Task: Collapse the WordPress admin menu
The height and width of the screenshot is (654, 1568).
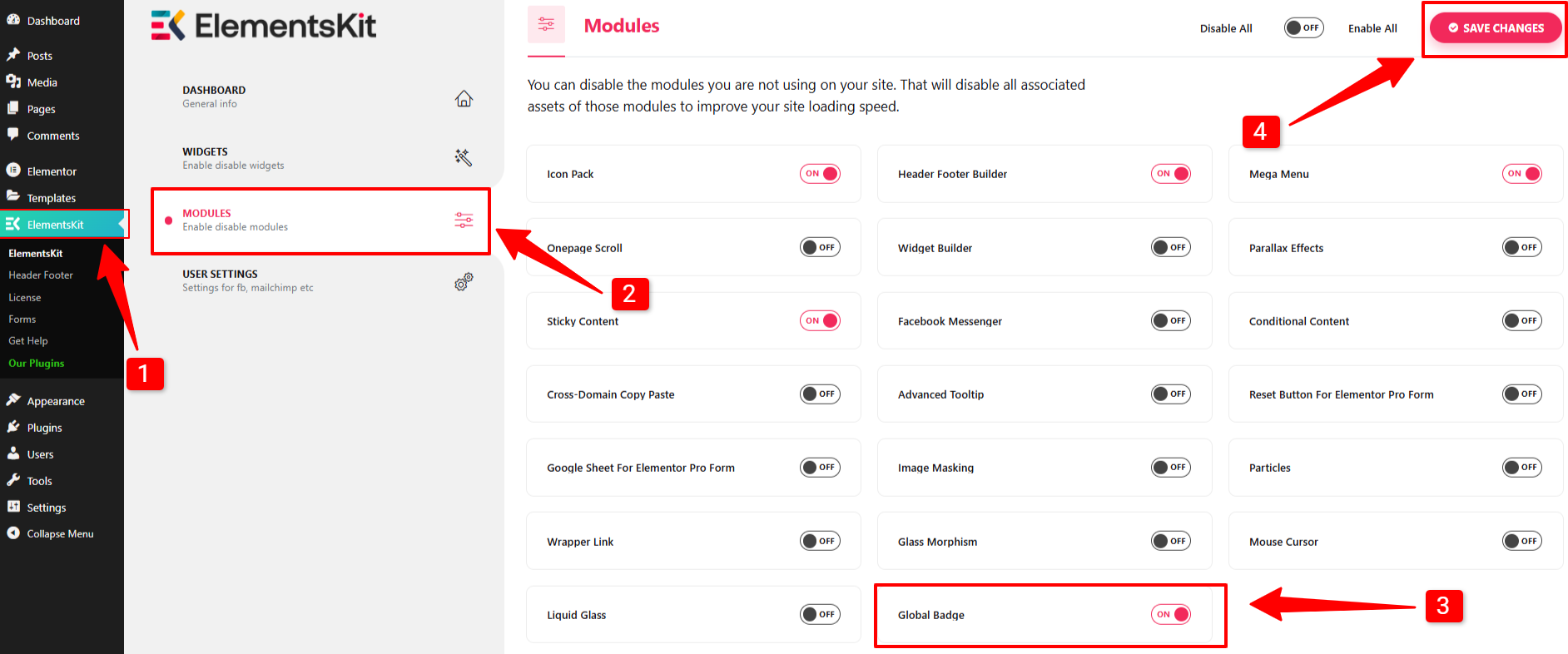Action: pos(13,533)
